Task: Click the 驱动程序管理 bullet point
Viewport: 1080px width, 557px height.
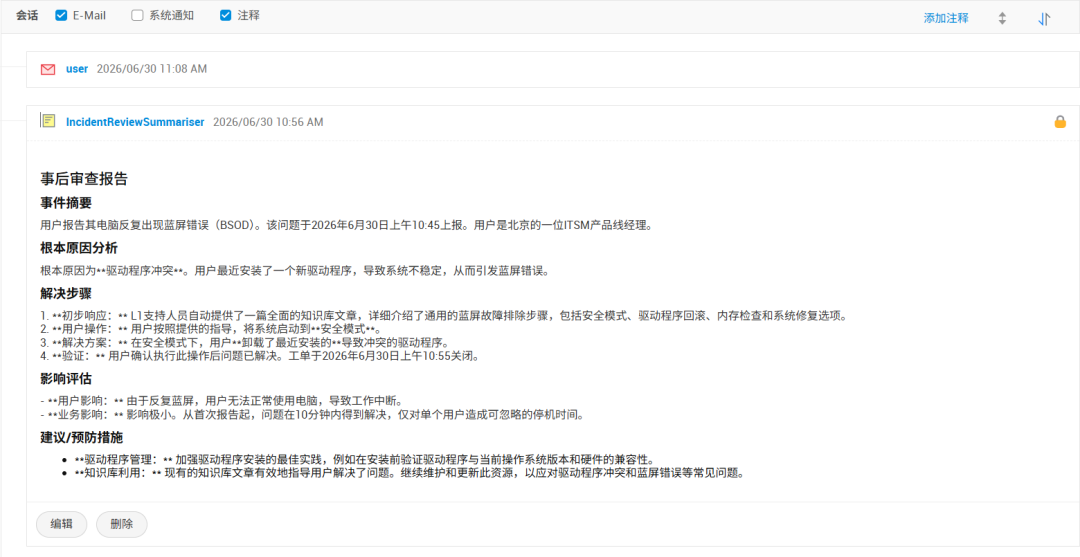Action: coord(364,459)
